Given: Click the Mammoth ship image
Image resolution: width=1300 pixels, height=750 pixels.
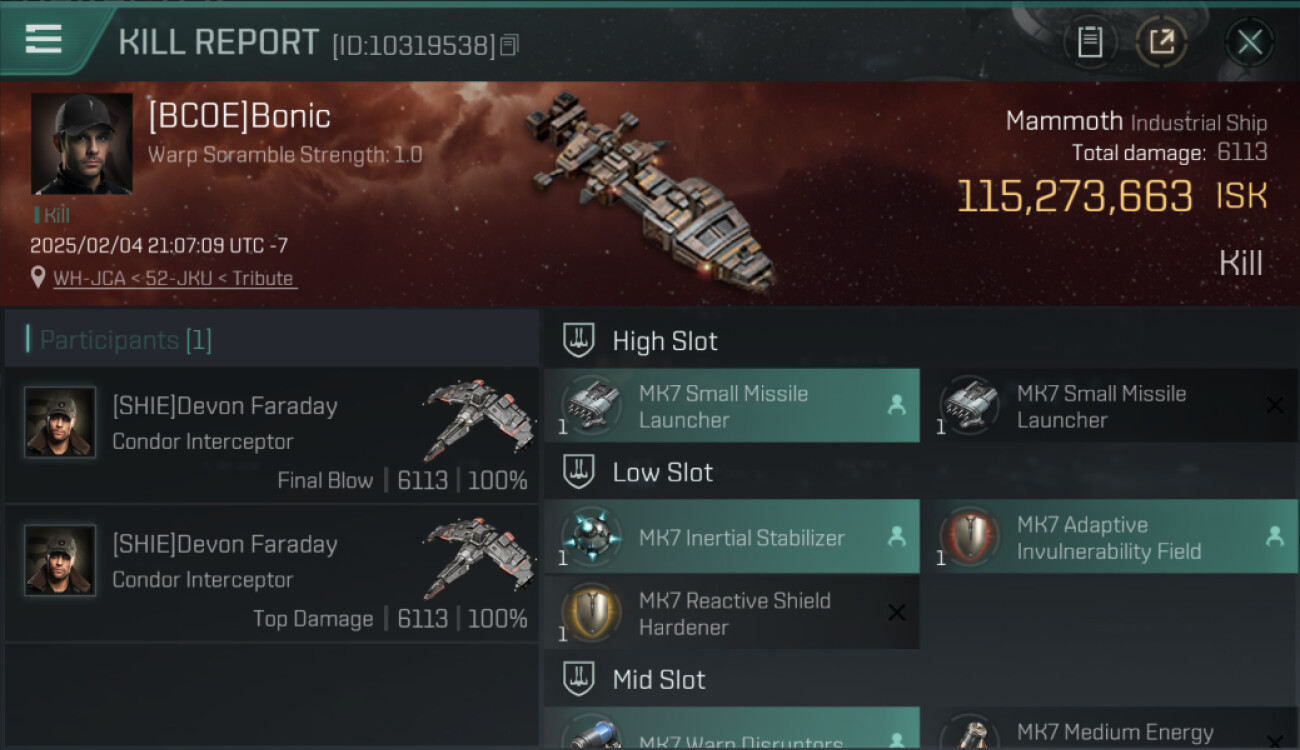Looking at the screenshot, I should pos(650,190).
